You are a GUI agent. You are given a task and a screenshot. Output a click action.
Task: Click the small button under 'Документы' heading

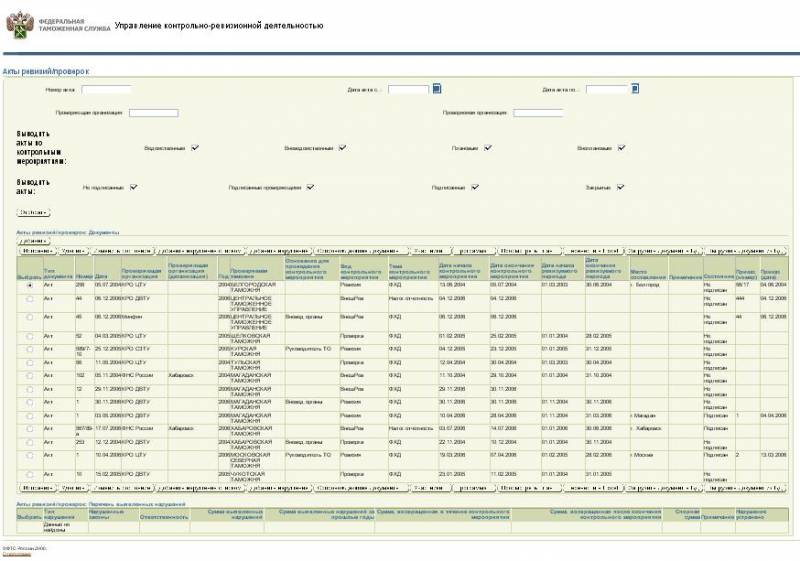coord(34,241)
